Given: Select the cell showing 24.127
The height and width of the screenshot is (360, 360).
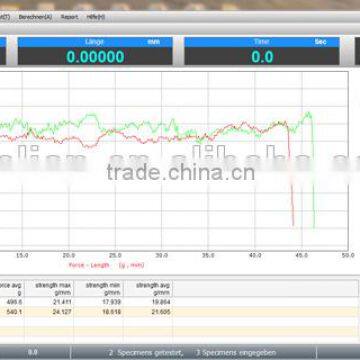Looking at the screenshot, I should pyautogui.click(x=49, y=312).
